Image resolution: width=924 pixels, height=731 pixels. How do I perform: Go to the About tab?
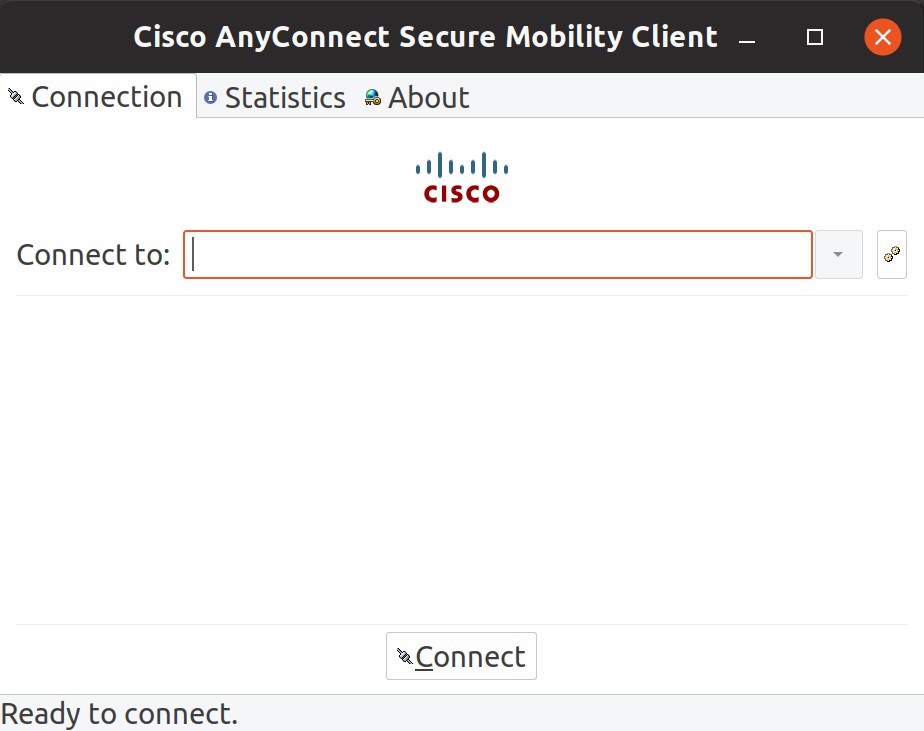pyautogui.click(x=428, y=97)
